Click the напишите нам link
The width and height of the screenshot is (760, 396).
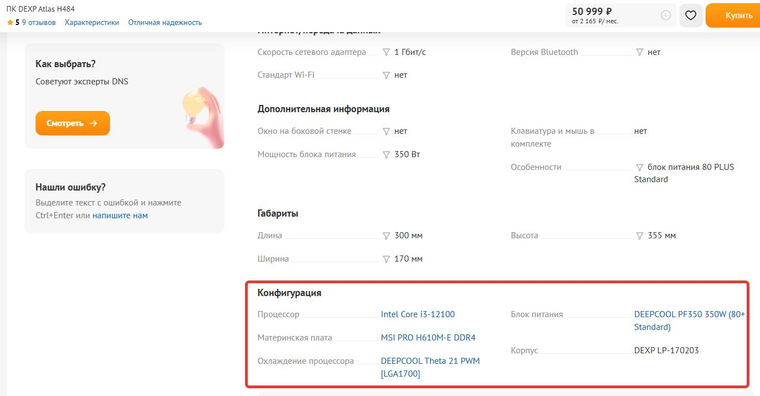pos(120,215)
